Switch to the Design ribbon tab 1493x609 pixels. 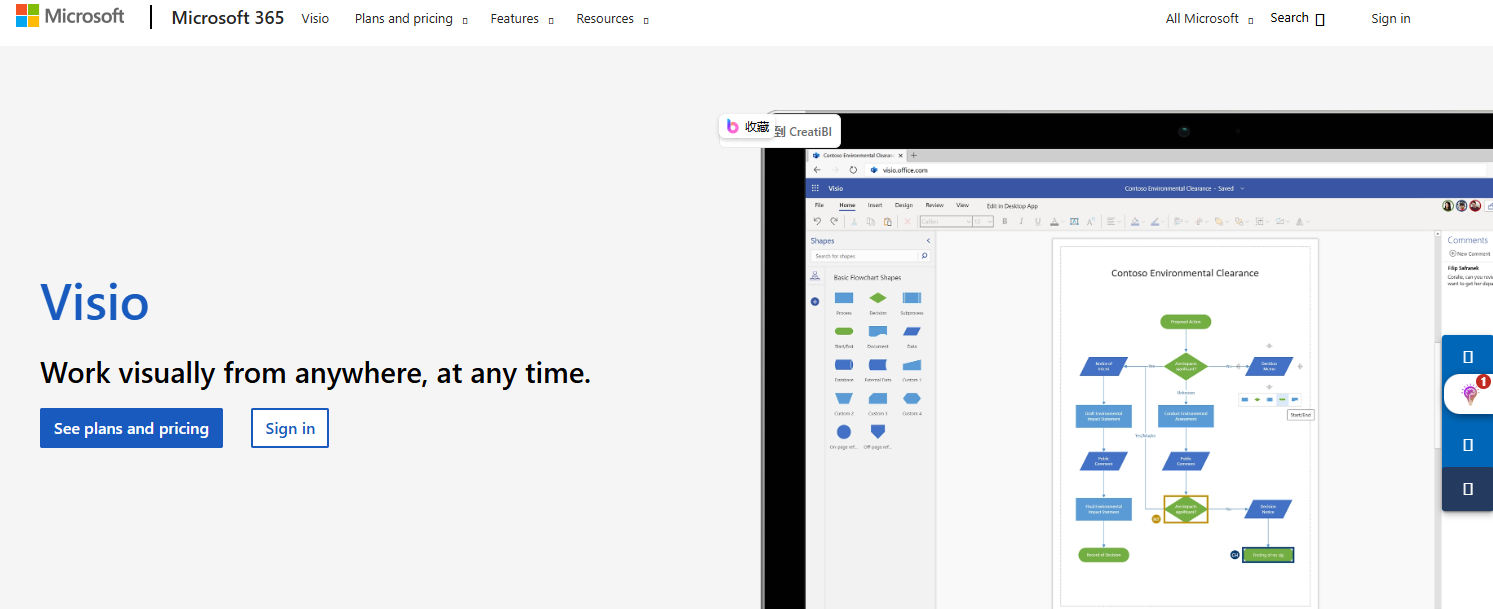tap(904, 205)
